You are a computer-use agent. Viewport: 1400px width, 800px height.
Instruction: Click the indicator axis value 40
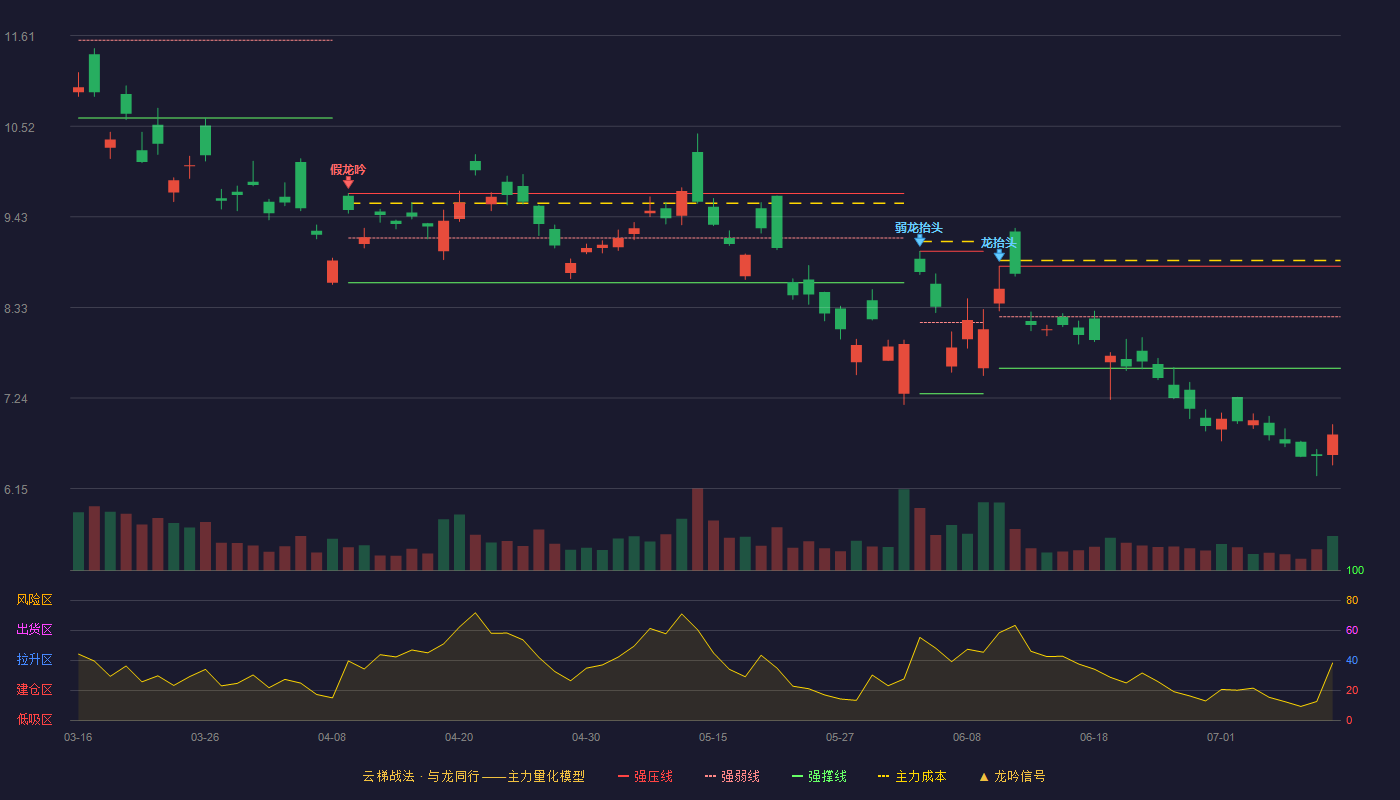[x=1352, y=660]
